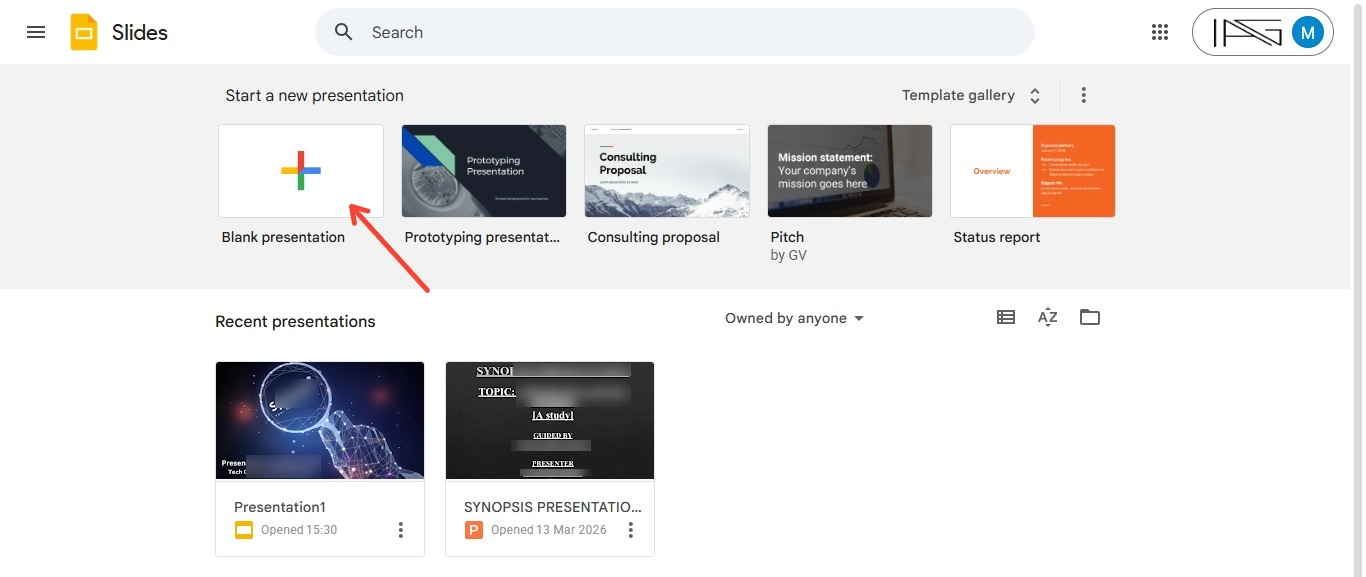Open the SYNOPSIS PRESENTATION thumbnail
This screenshot has height=577, width=1366.
coord(550,421)
